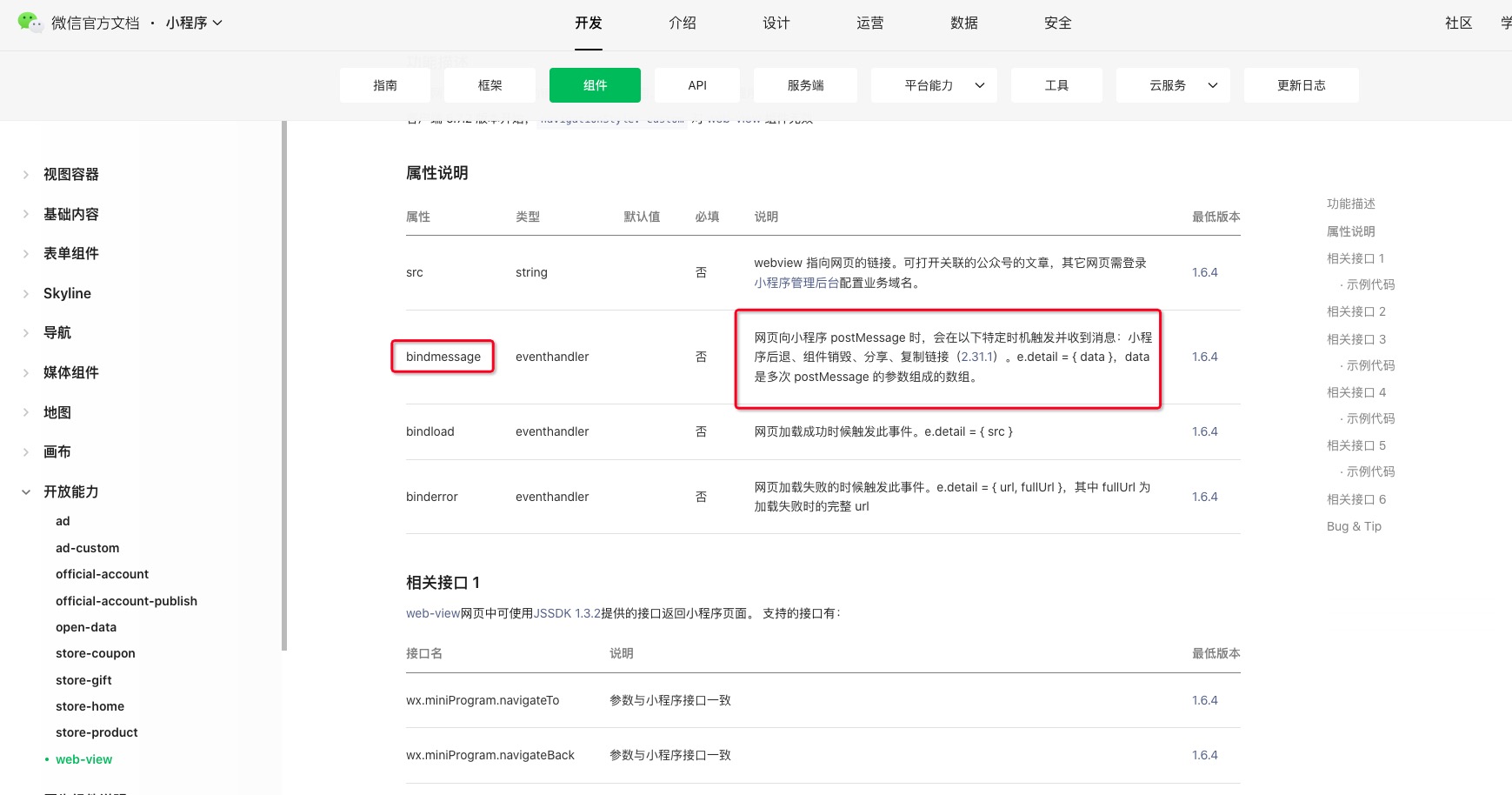The width and height of the screenshot is (1512, 795).
Task: Click the sidebar vertical scrollbar
Action: [284, 383]
